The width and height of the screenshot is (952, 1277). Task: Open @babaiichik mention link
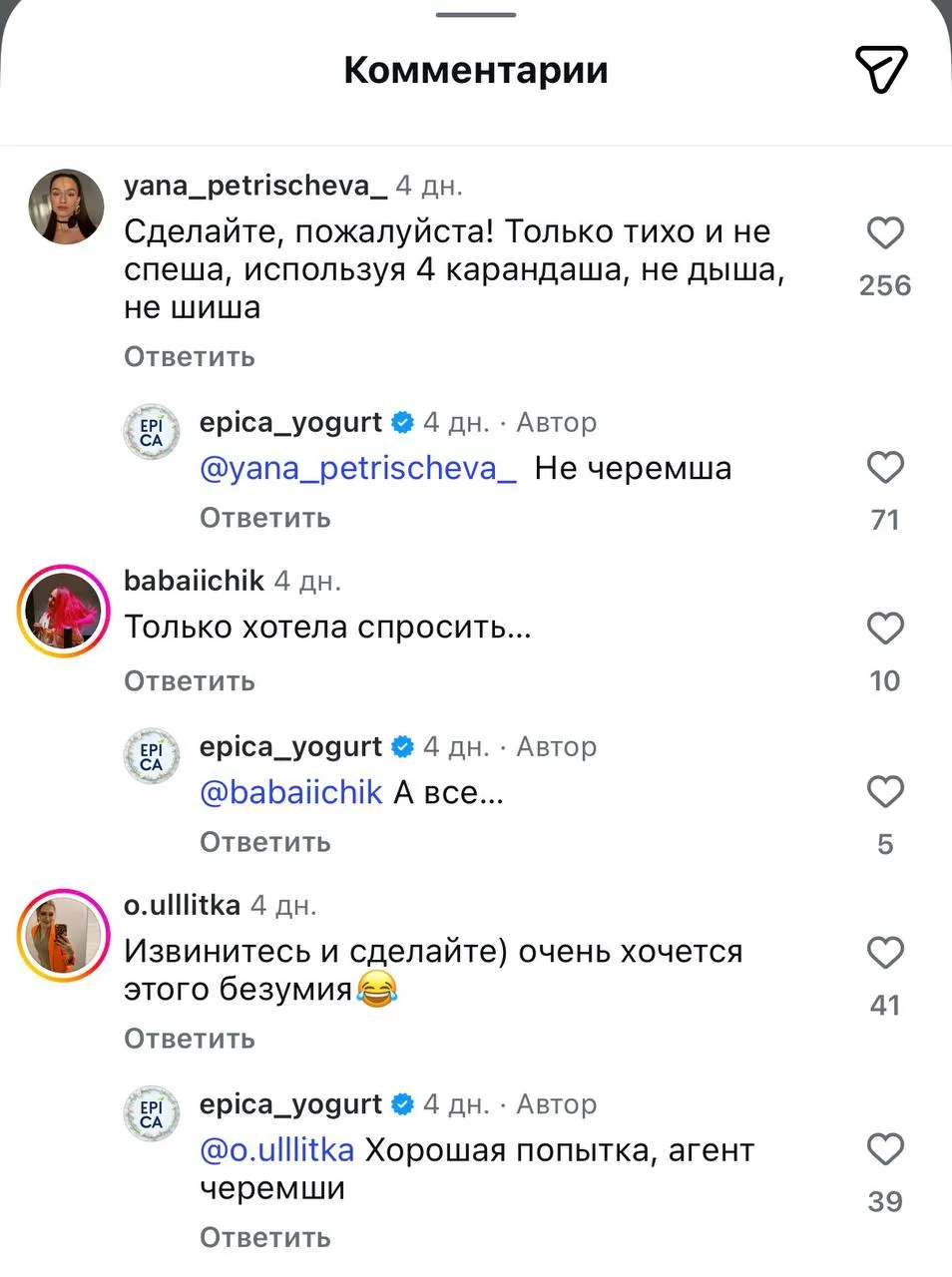coord(291,792)
